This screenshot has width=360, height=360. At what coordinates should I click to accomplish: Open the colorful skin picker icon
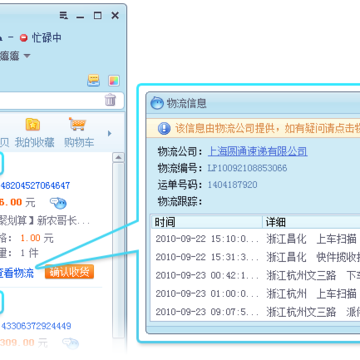click(x=114, y=81)
